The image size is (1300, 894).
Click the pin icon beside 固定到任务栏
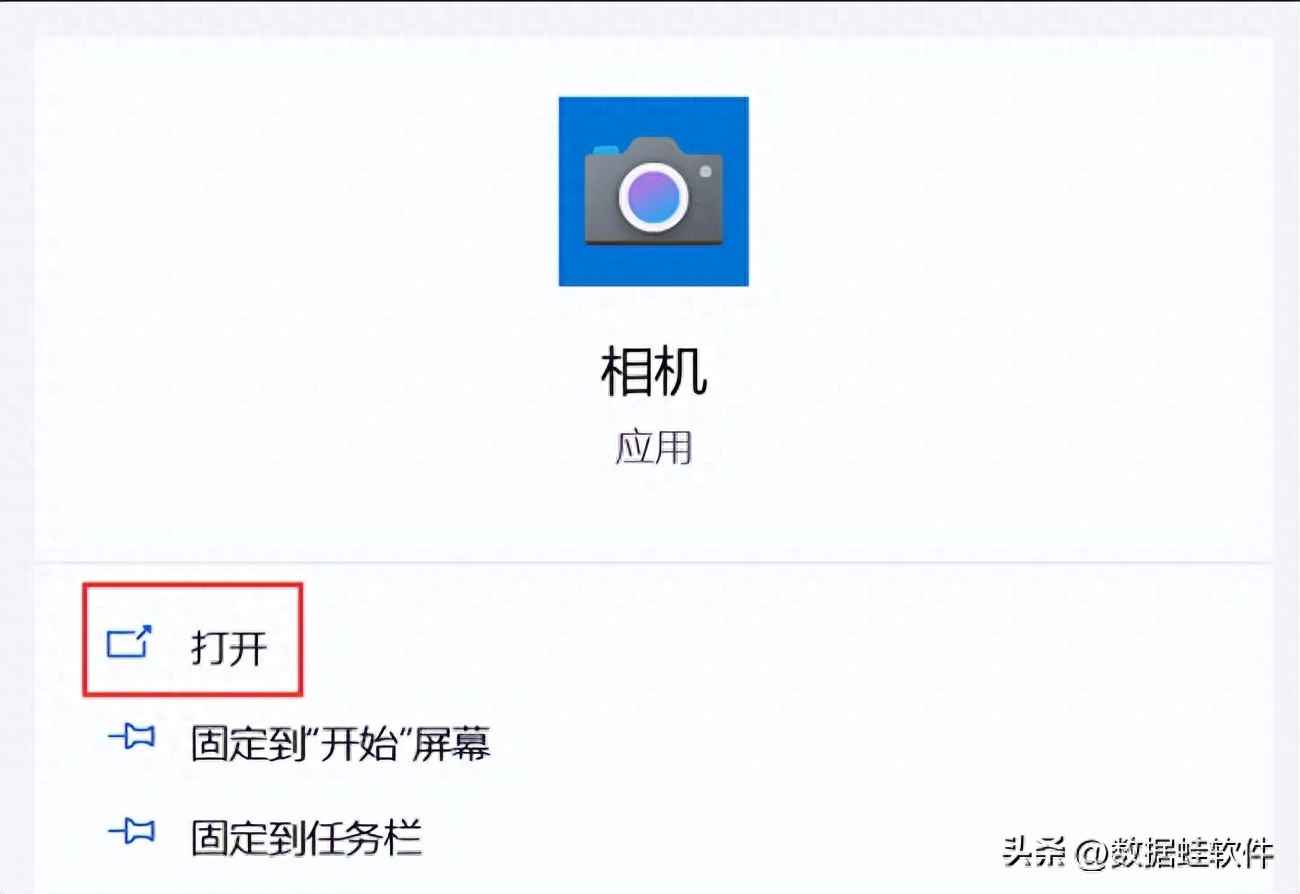click(130, 832)
